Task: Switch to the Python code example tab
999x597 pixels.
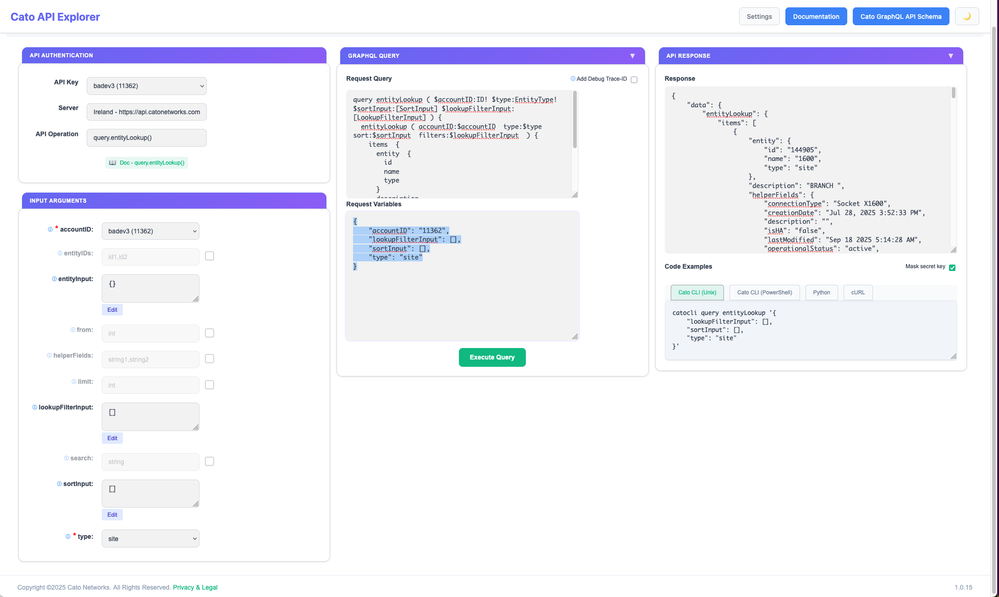Action: tap(821, 292)
